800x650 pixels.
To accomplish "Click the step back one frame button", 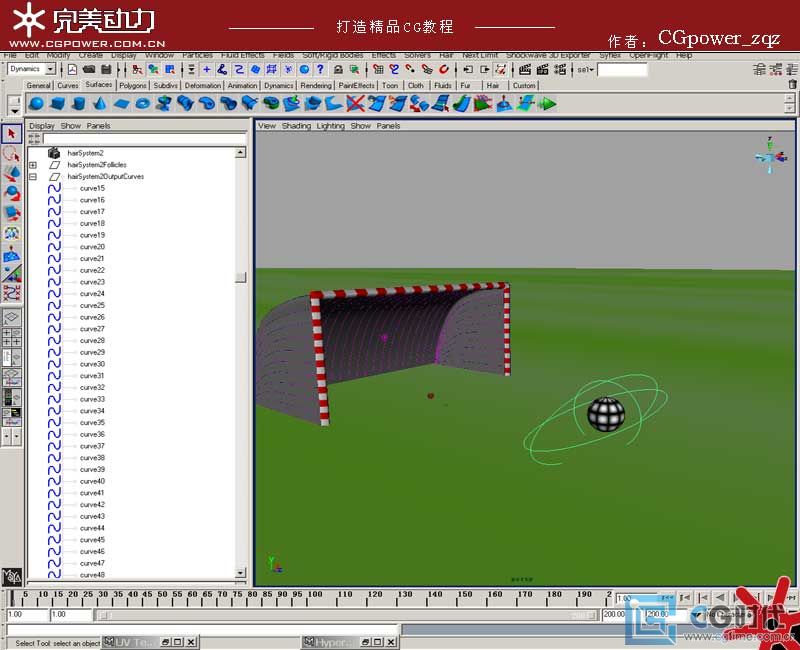I will 685,597.
